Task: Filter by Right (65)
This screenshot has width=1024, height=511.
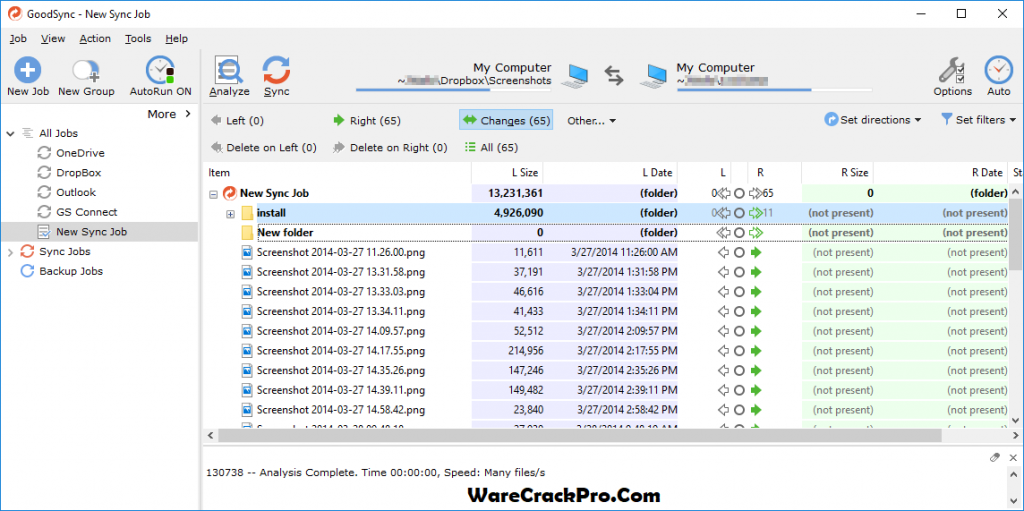Action: (367, 120)
